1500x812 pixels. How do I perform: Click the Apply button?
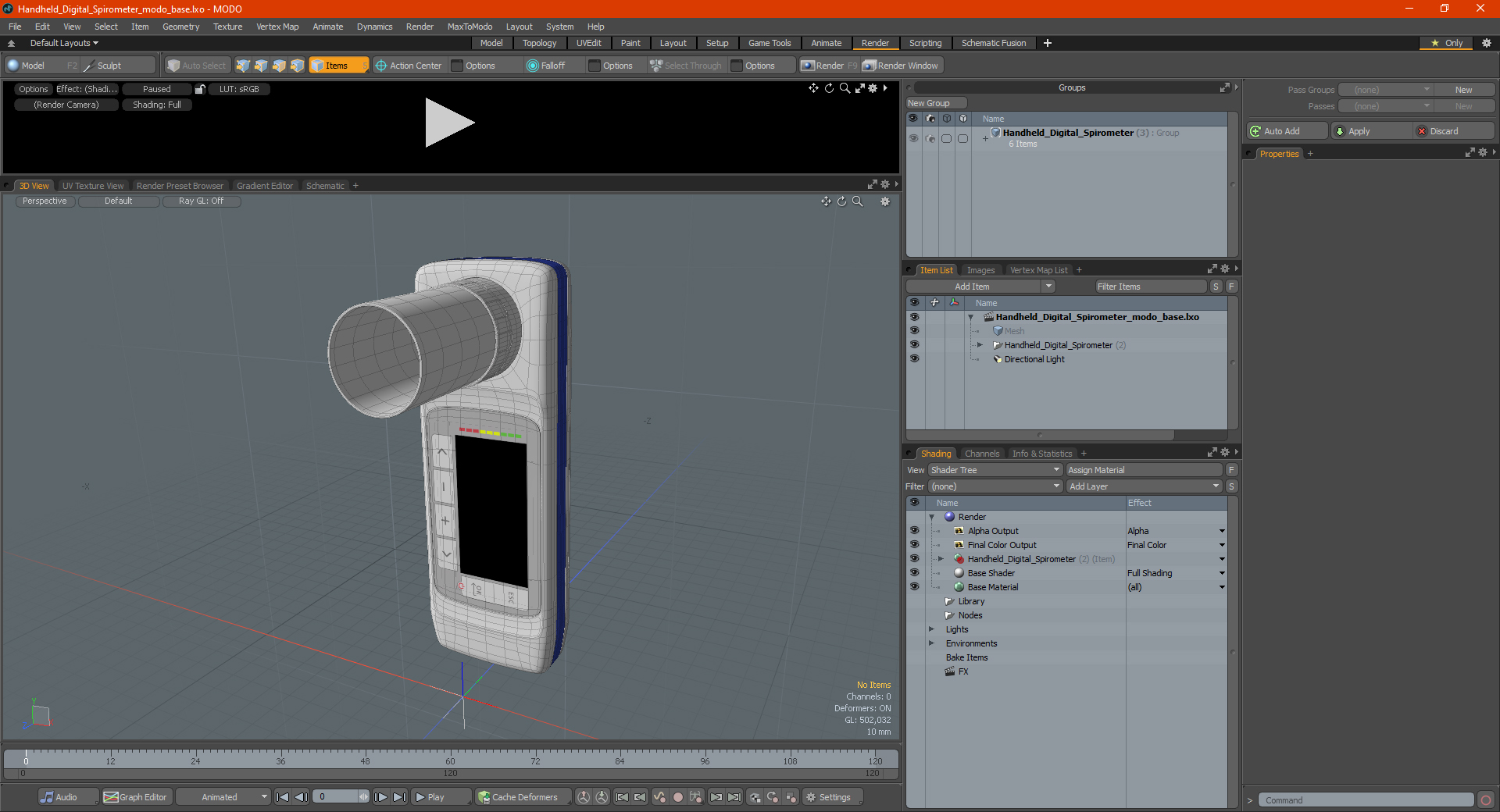1371,131
